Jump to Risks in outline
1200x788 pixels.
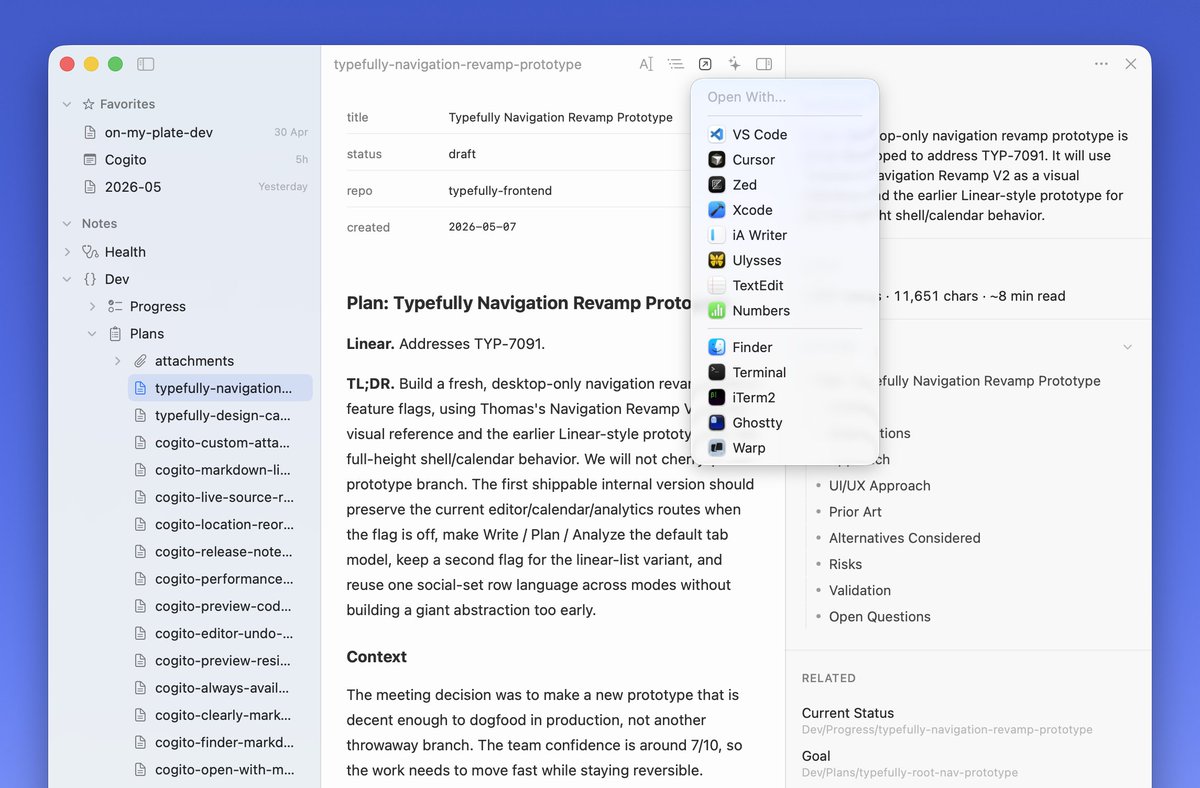tap(846, 564)
